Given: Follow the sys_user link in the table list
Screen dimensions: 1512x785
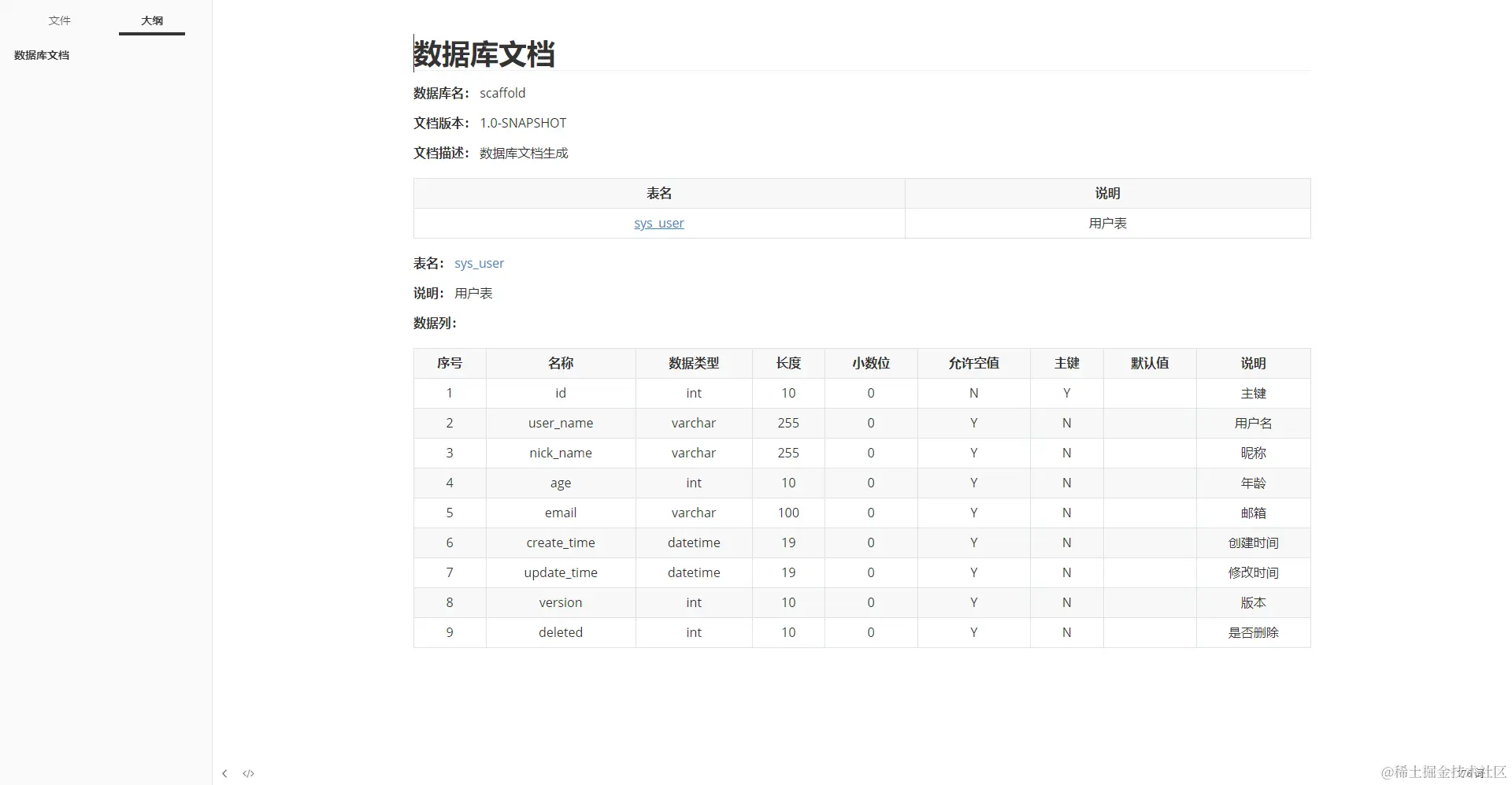Looking at the screenshot, I should pyautogui.click(x=659, y=223).
